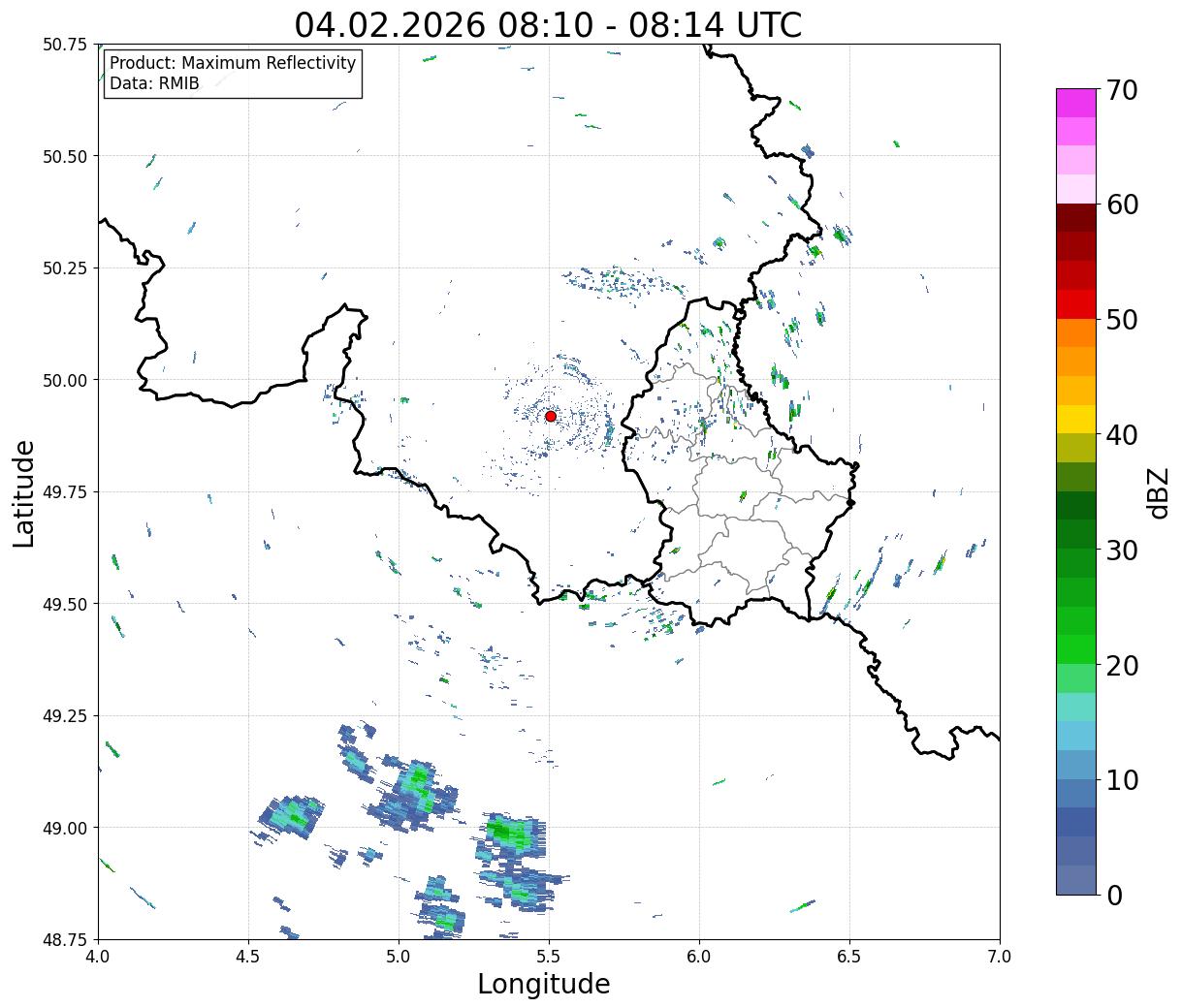This screenshot has width=1182, height=1008.
Task: Pick the bright red swatch above 50
Action: (x=1076, y=304)
